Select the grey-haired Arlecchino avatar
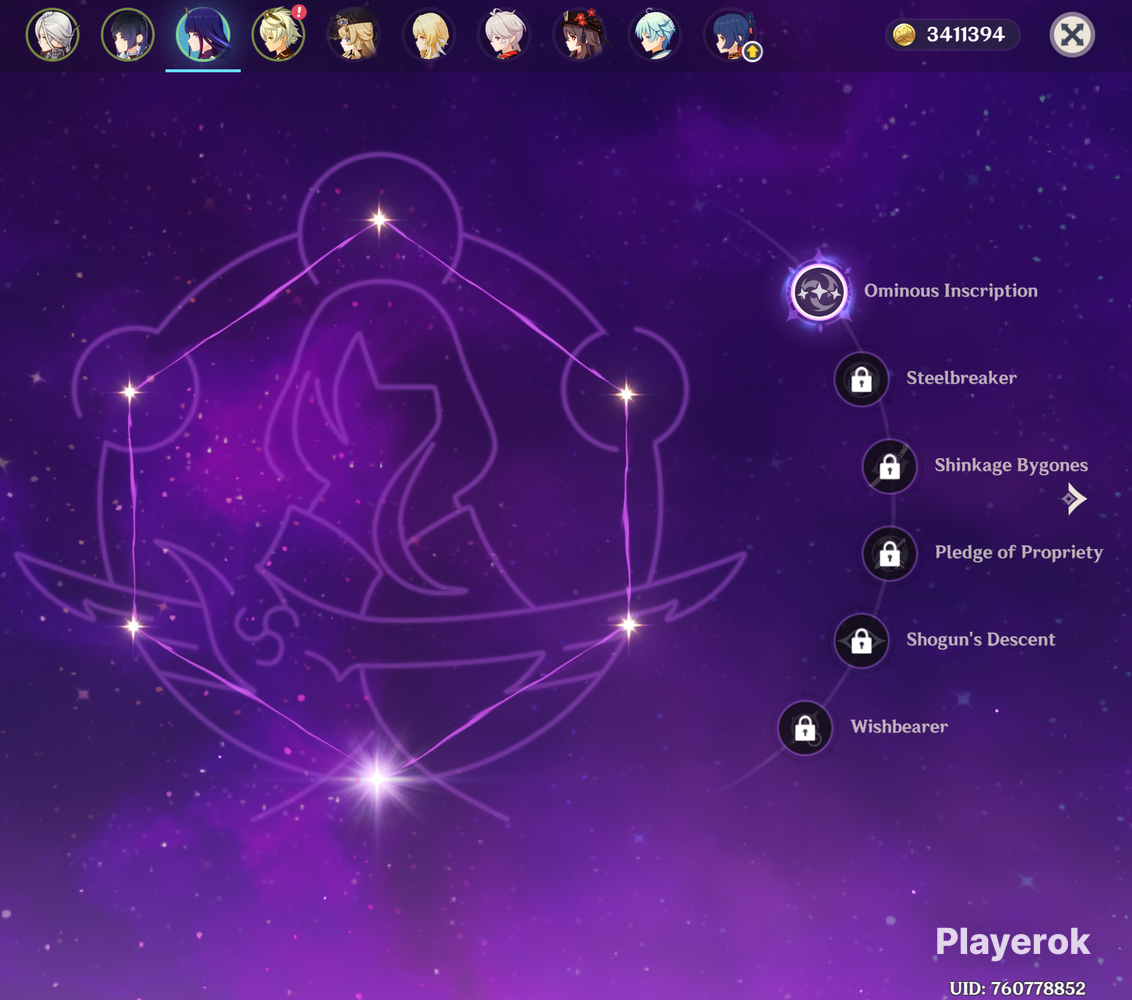This screenshot has width=1132, height=1000. pyautogui.click(x=52, y=34)
